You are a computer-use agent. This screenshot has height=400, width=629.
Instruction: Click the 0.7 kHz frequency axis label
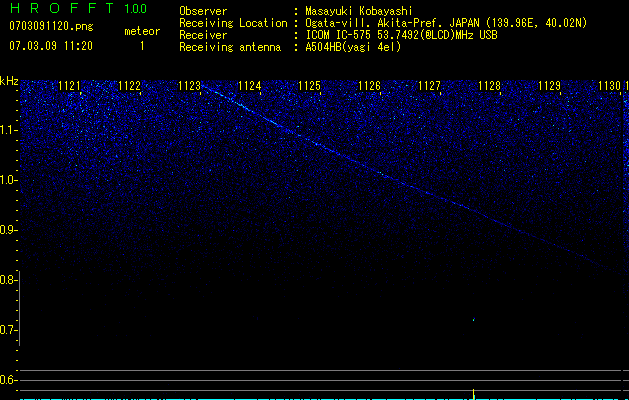8,330
